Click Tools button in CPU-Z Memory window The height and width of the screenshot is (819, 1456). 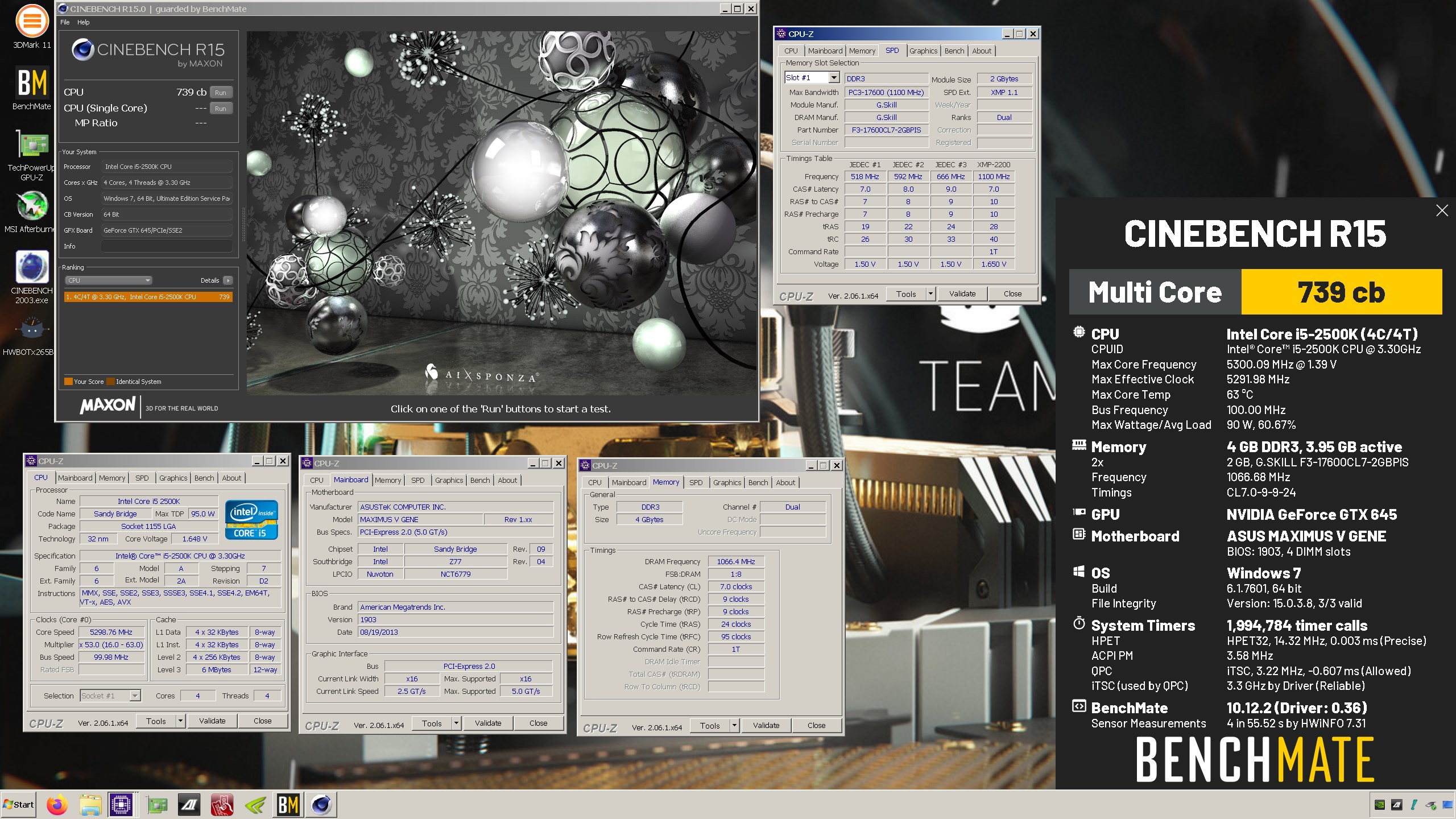[x=710, y=726]
